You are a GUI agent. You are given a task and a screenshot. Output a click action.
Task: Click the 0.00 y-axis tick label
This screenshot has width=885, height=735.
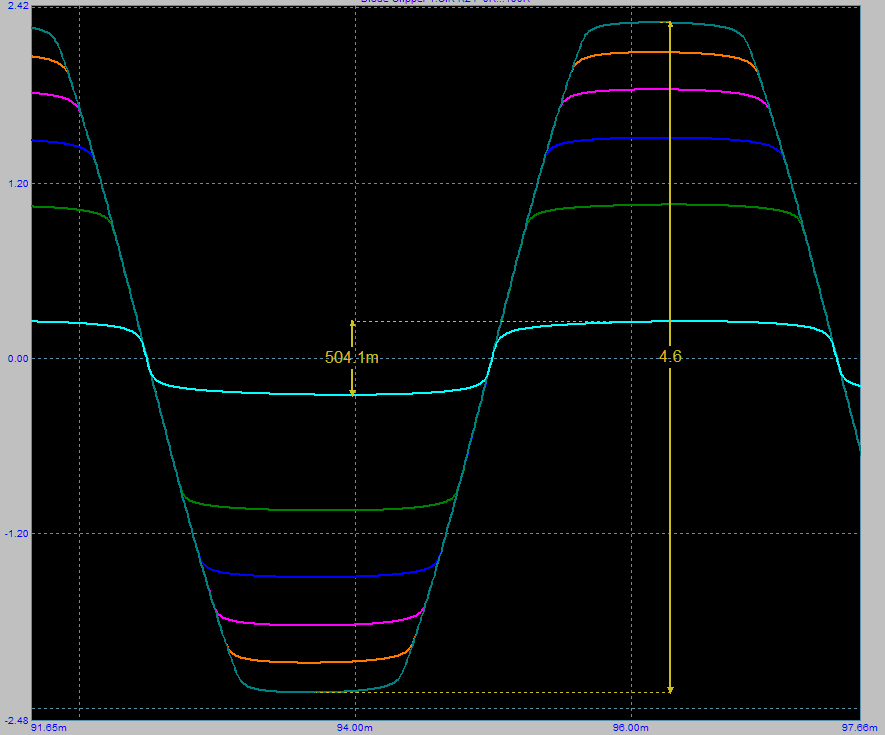pyautogui.click(x=18, y=359)
